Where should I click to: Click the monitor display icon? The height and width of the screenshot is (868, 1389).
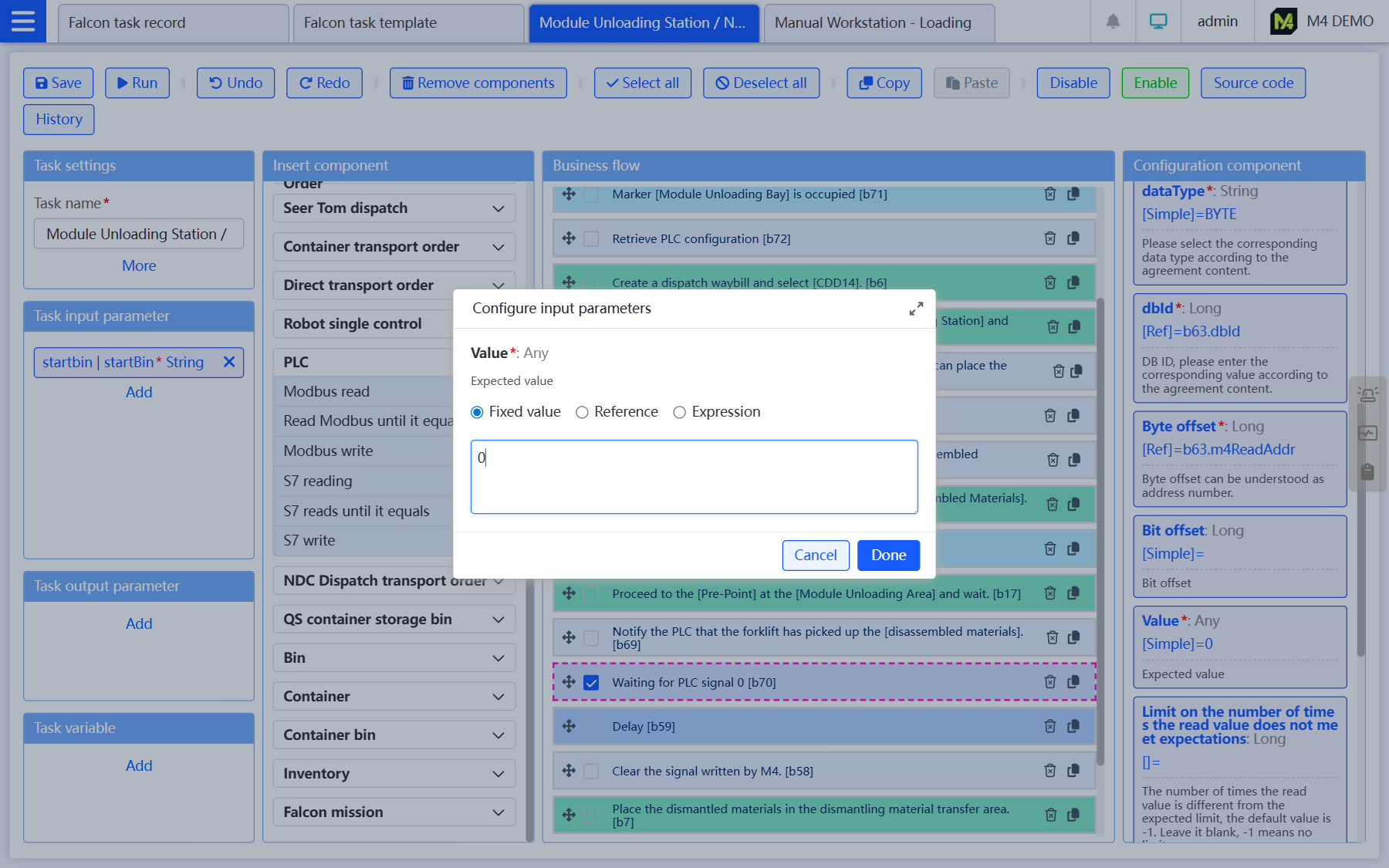click(x=1157, y=22)
